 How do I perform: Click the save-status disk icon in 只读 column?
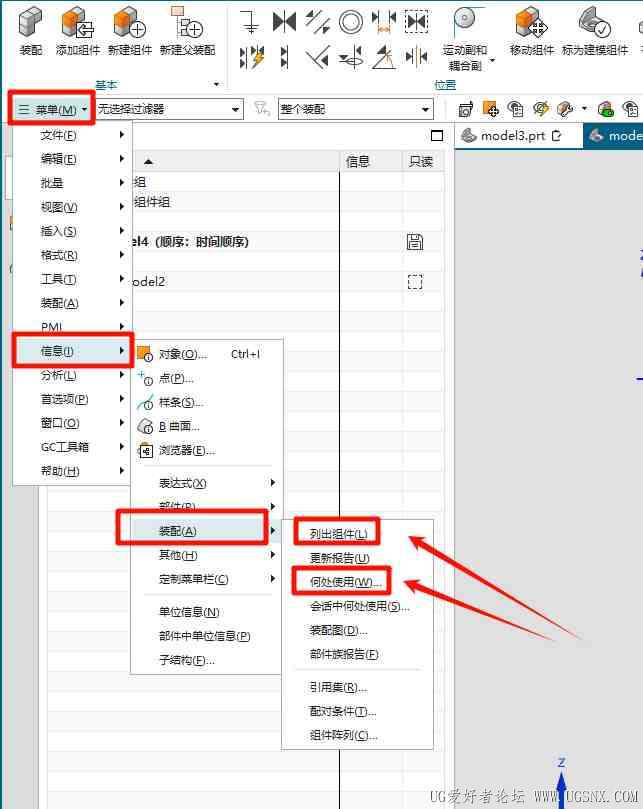415,241
